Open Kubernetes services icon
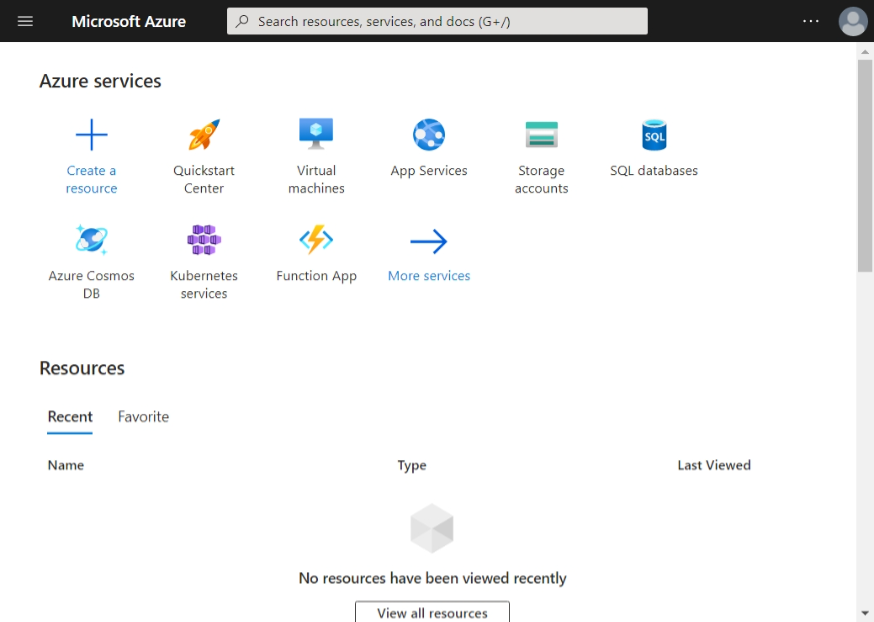The width and height of the screenshot is (874, 622). point(204,240)
